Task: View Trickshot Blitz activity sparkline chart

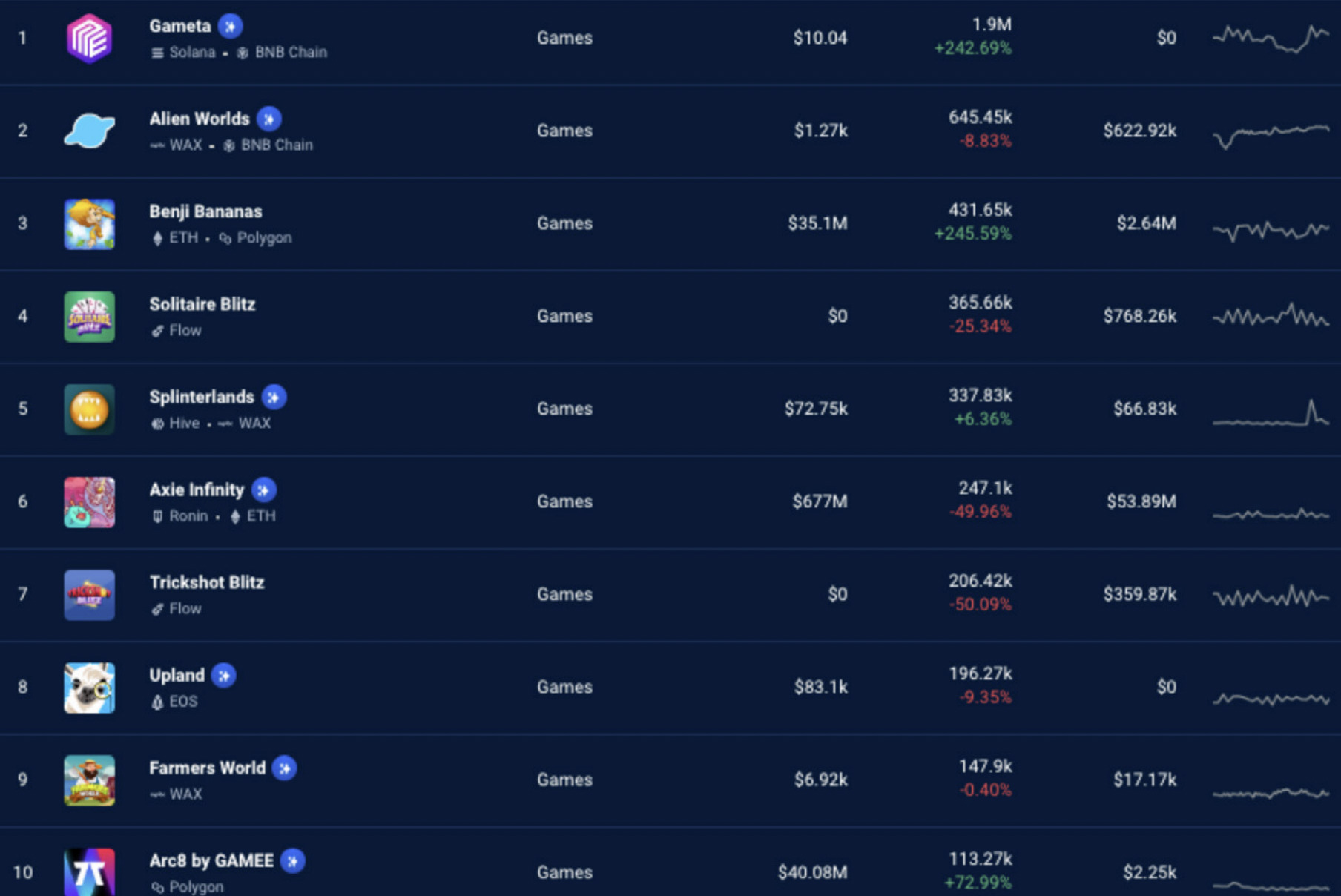Action: tap(1271, 596)
